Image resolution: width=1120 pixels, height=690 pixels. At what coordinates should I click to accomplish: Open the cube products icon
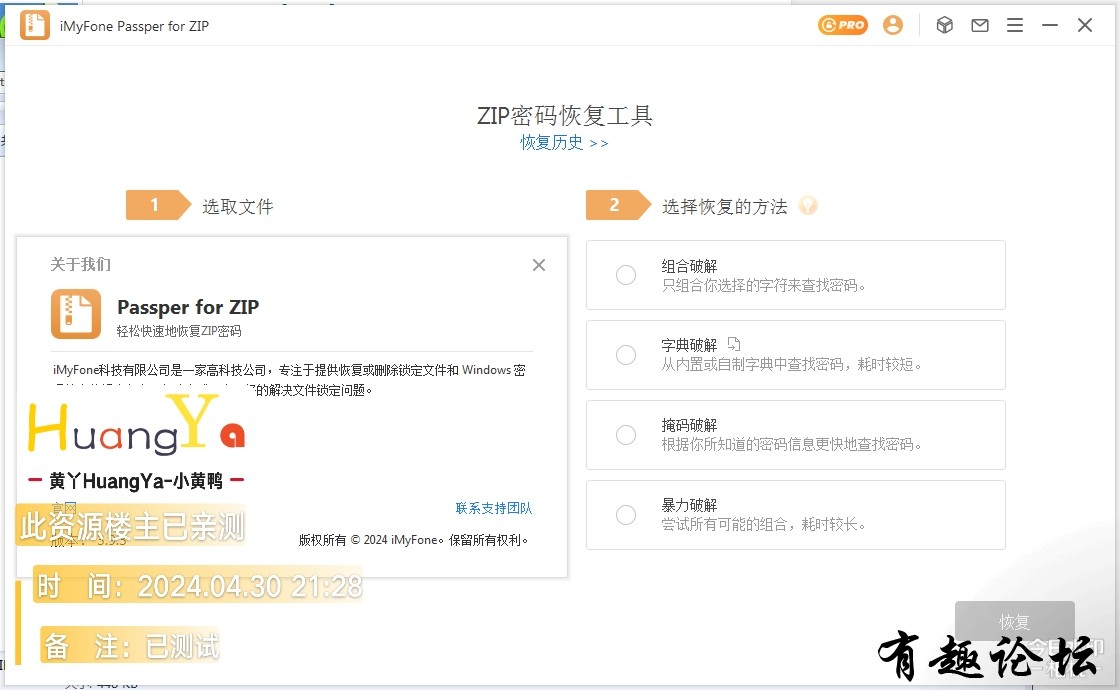click(x=944, y=25)
